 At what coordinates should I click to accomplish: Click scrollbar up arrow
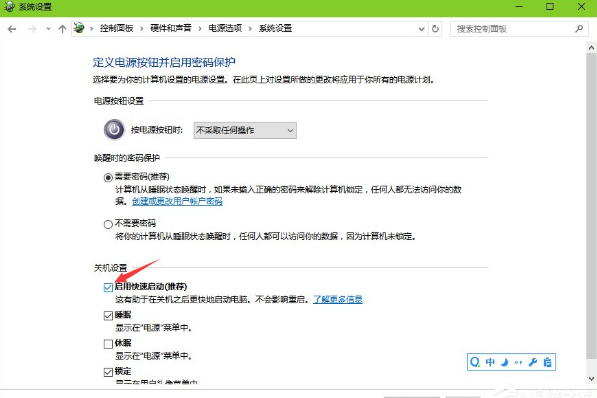[x=591, y=48]
